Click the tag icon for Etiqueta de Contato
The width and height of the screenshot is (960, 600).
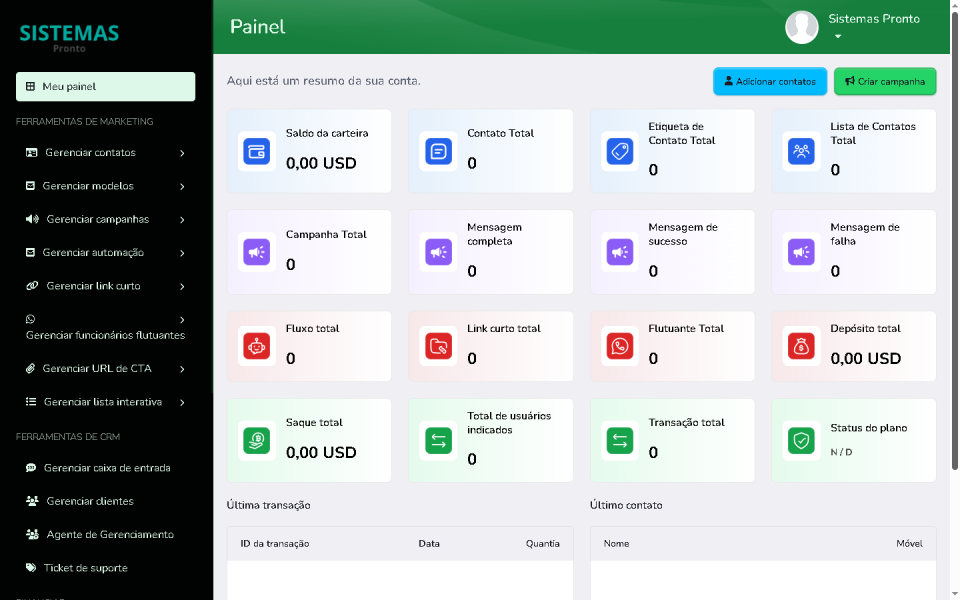[x=620, y=152]
